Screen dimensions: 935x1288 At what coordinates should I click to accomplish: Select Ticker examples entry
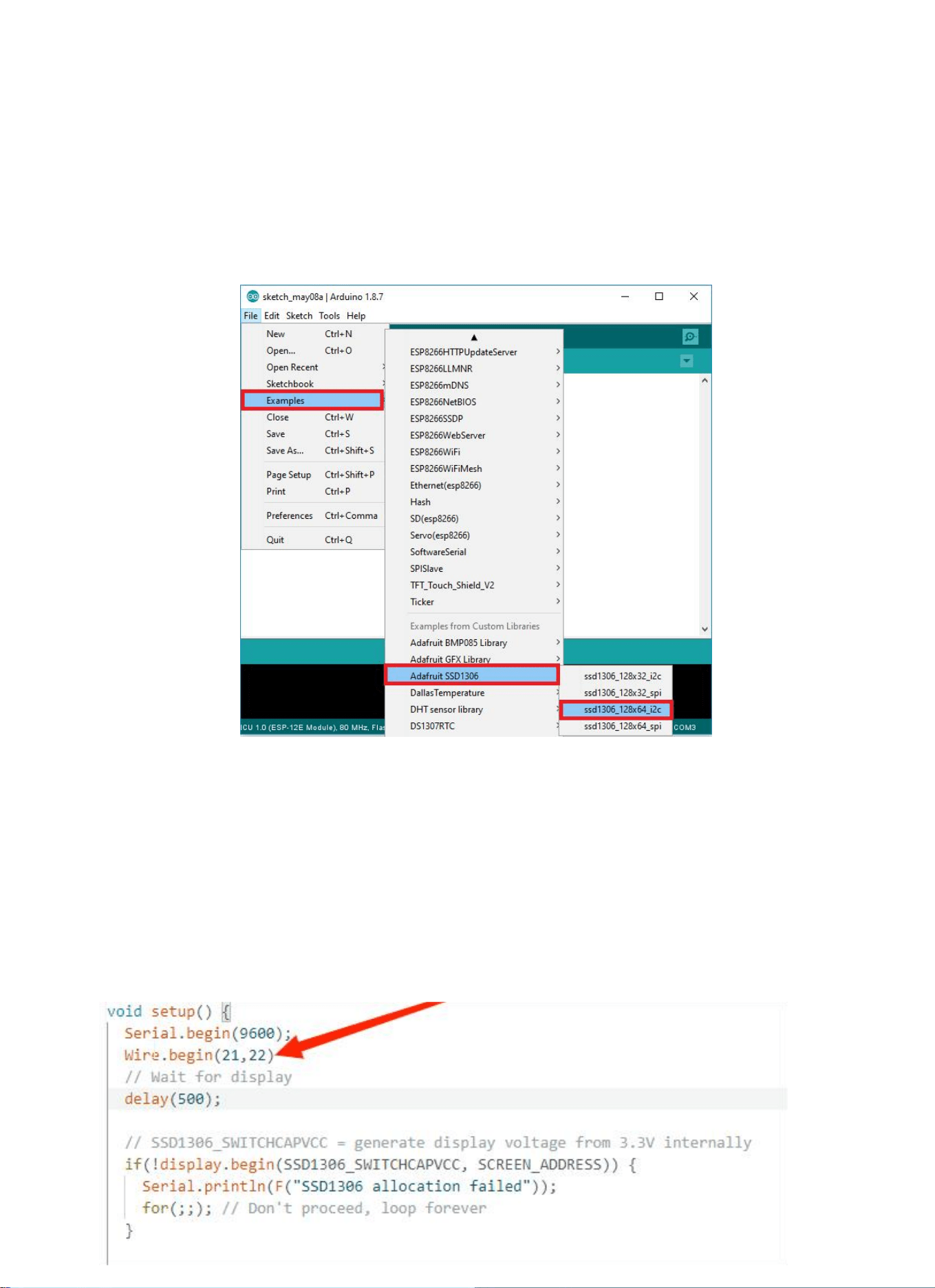[474, 602]
